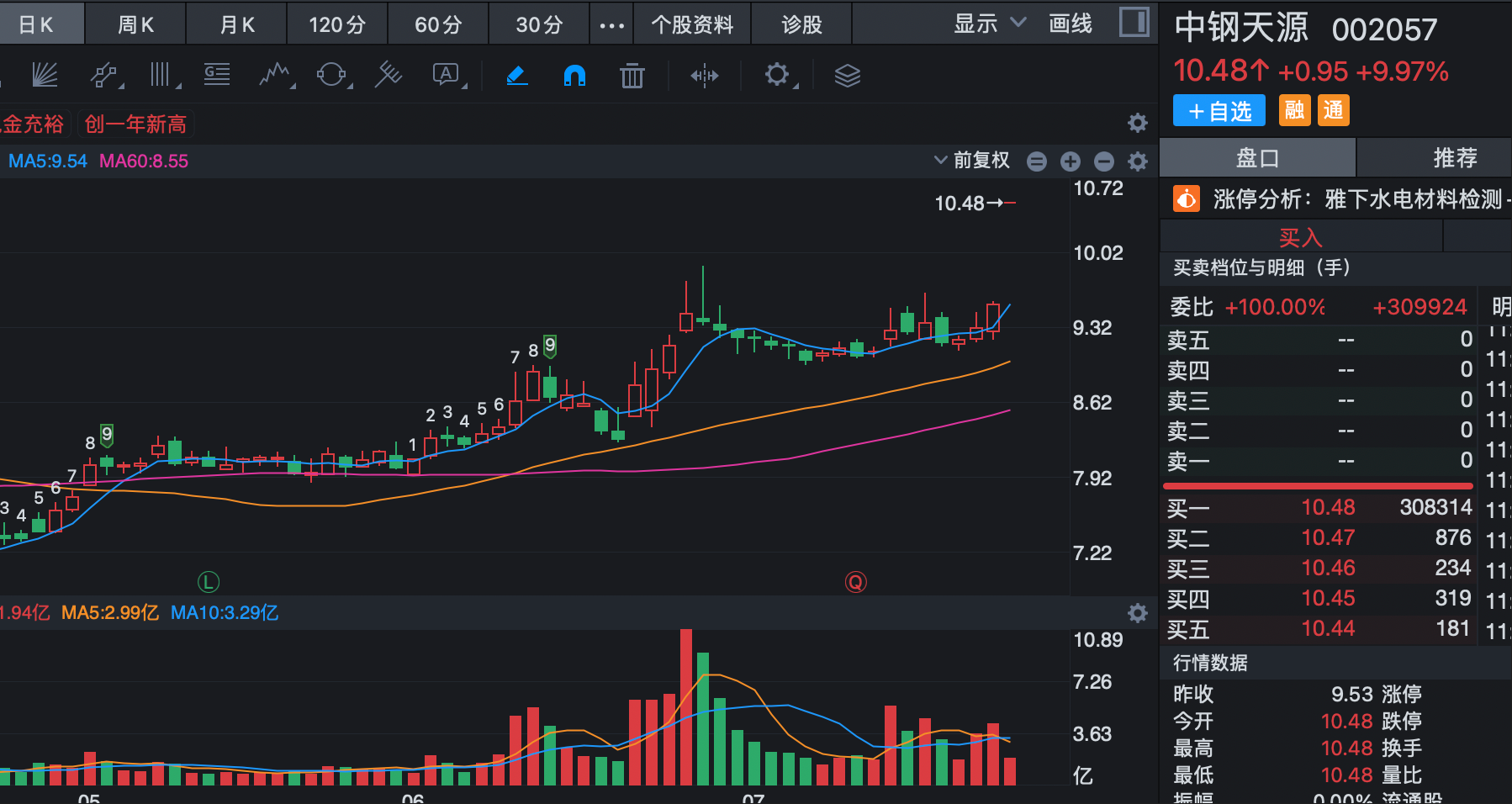Click the L marker on chart
This screenshot has width=1512, height=804.
pyautogui.click(x=208, y=581)
